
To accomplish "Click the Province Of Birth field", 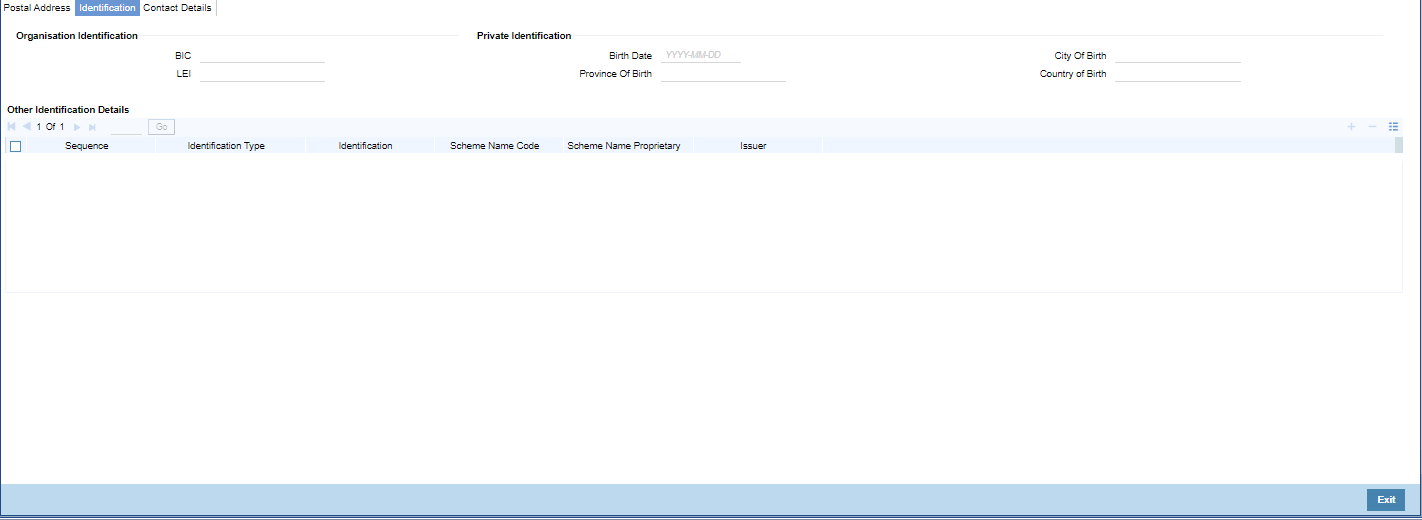I will 723,74.
